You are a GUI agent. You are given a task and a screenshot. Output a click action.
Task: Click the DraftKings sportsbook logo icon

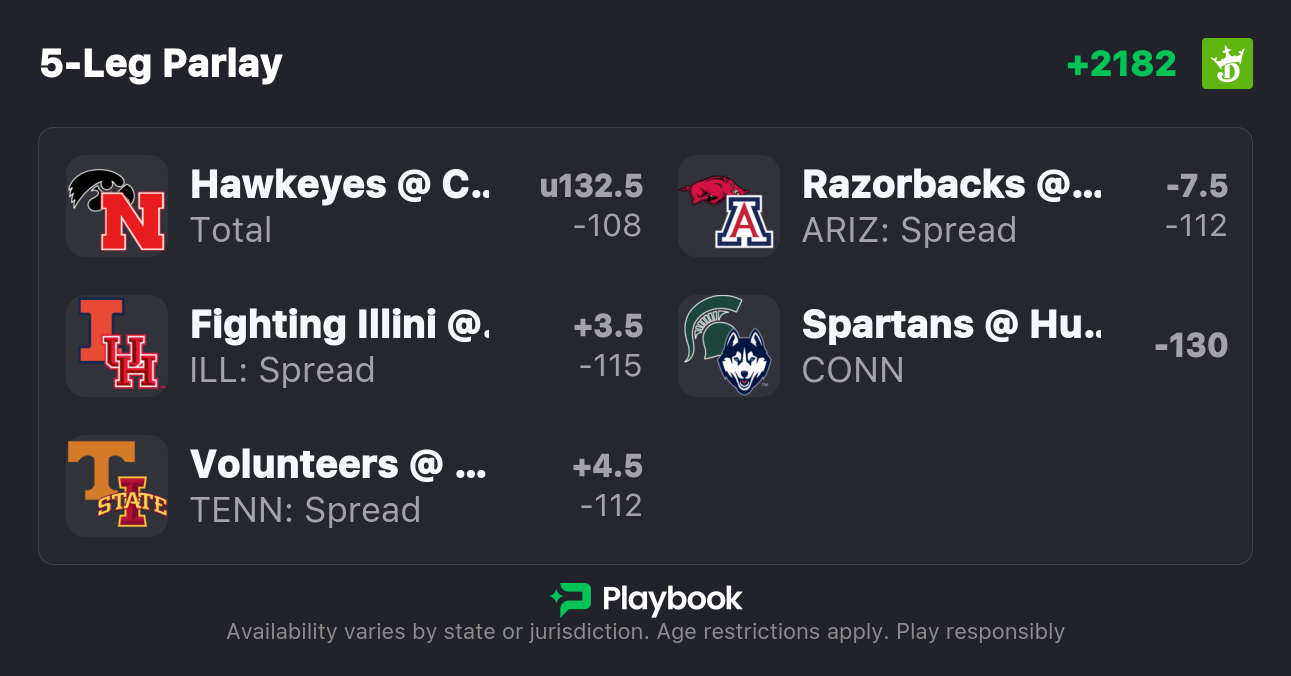[x=1227, y=64]
